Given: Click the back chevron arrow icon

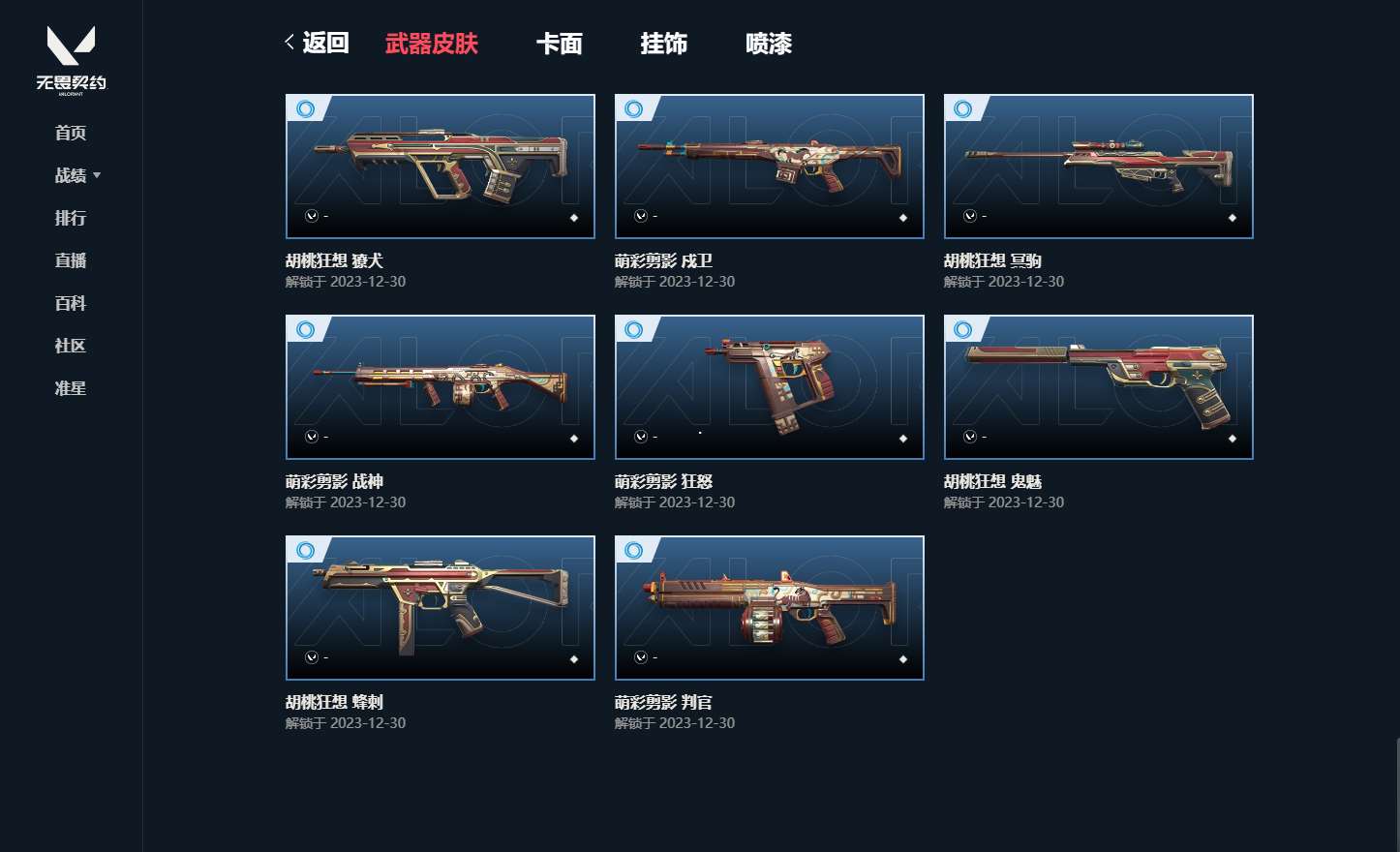Looking at the screenshot, I should pos(289,42).
